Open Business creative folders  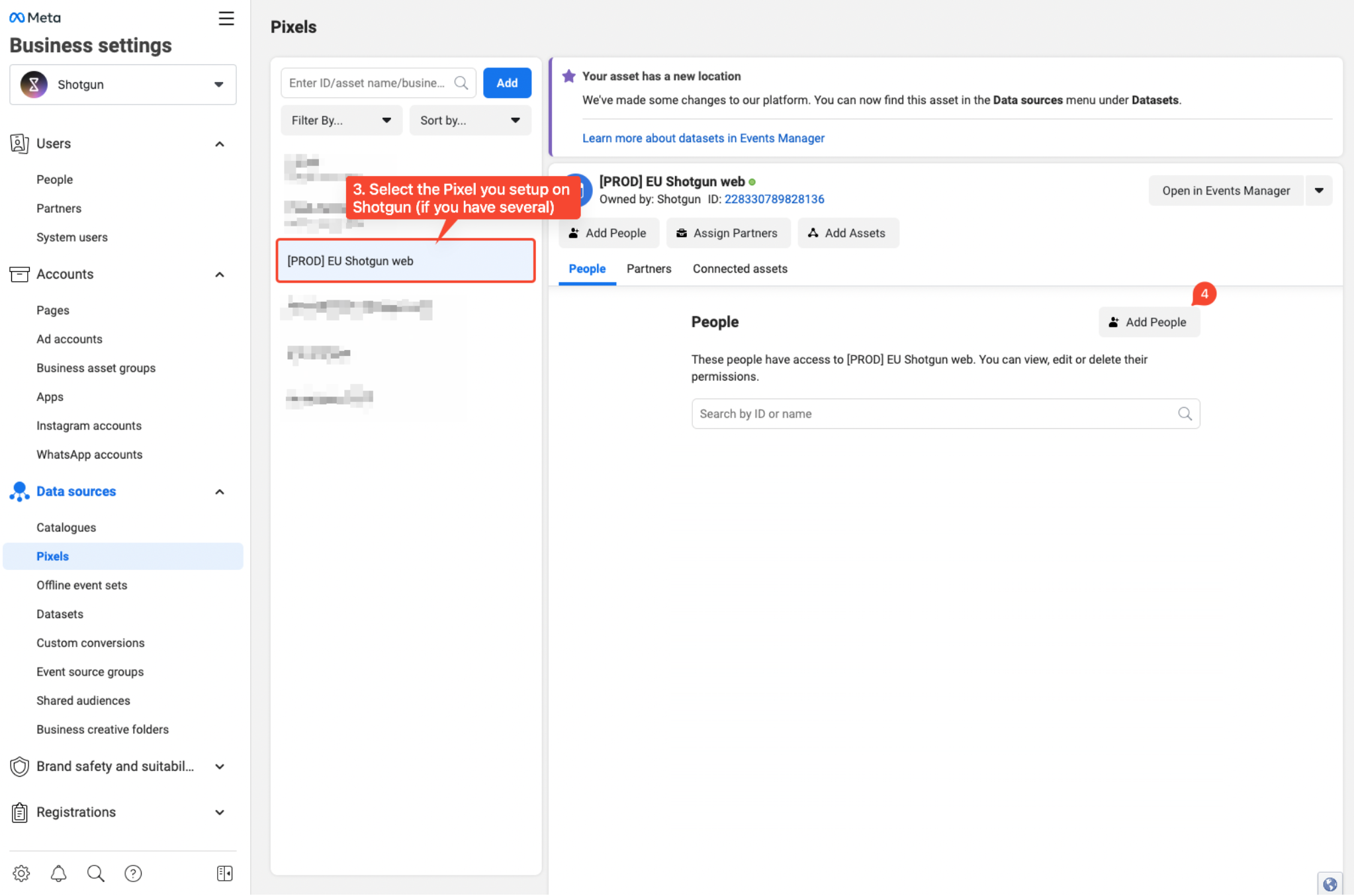click(x=103, y=730)
